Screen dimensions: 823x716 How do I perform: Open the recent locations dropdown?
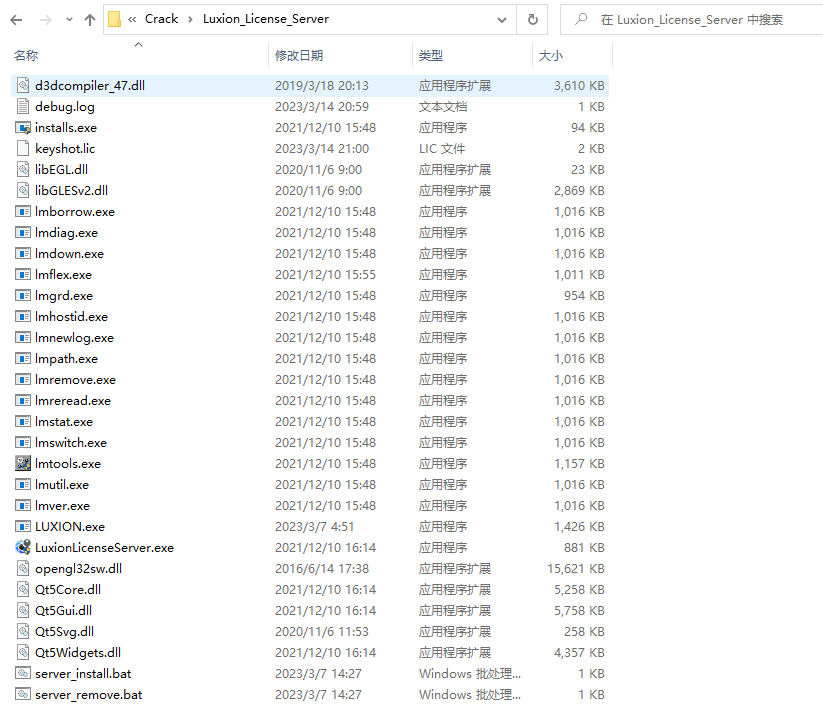(68, 19)
